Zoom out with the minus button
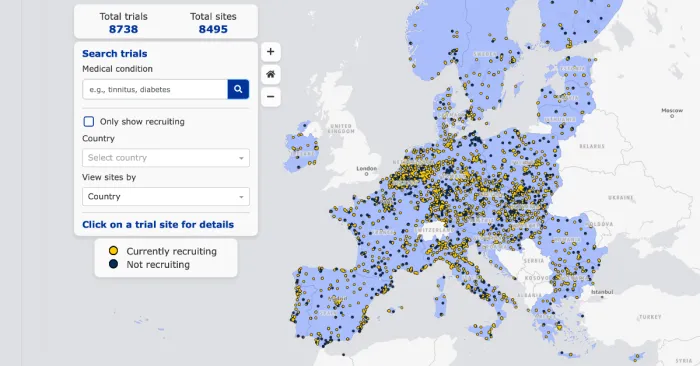The image size is (700, 366). click(x=271, y=96)
